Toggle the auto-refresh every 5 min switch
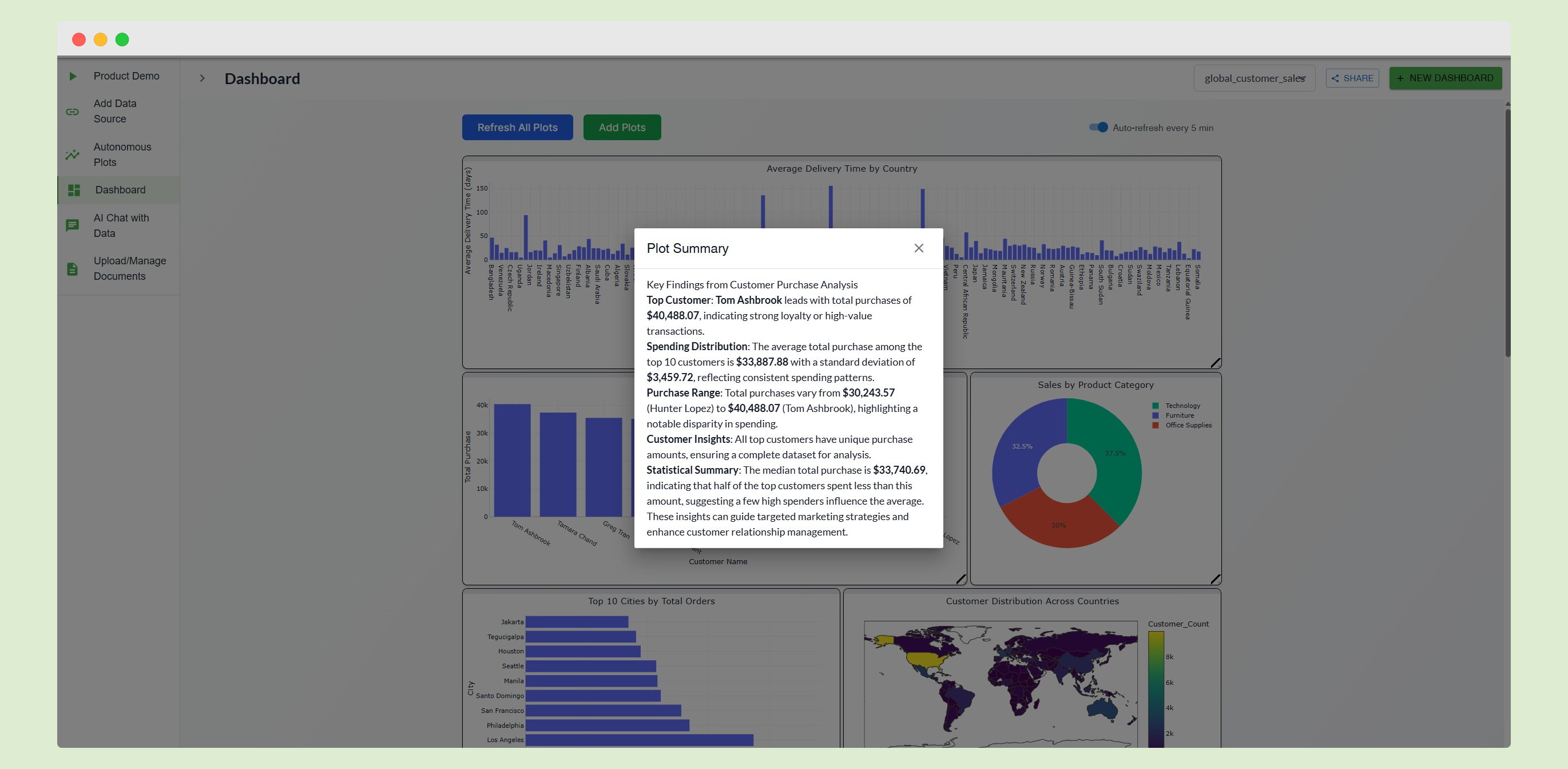1568x769 pixels. pyautogui.click(x=1099, y=127)
